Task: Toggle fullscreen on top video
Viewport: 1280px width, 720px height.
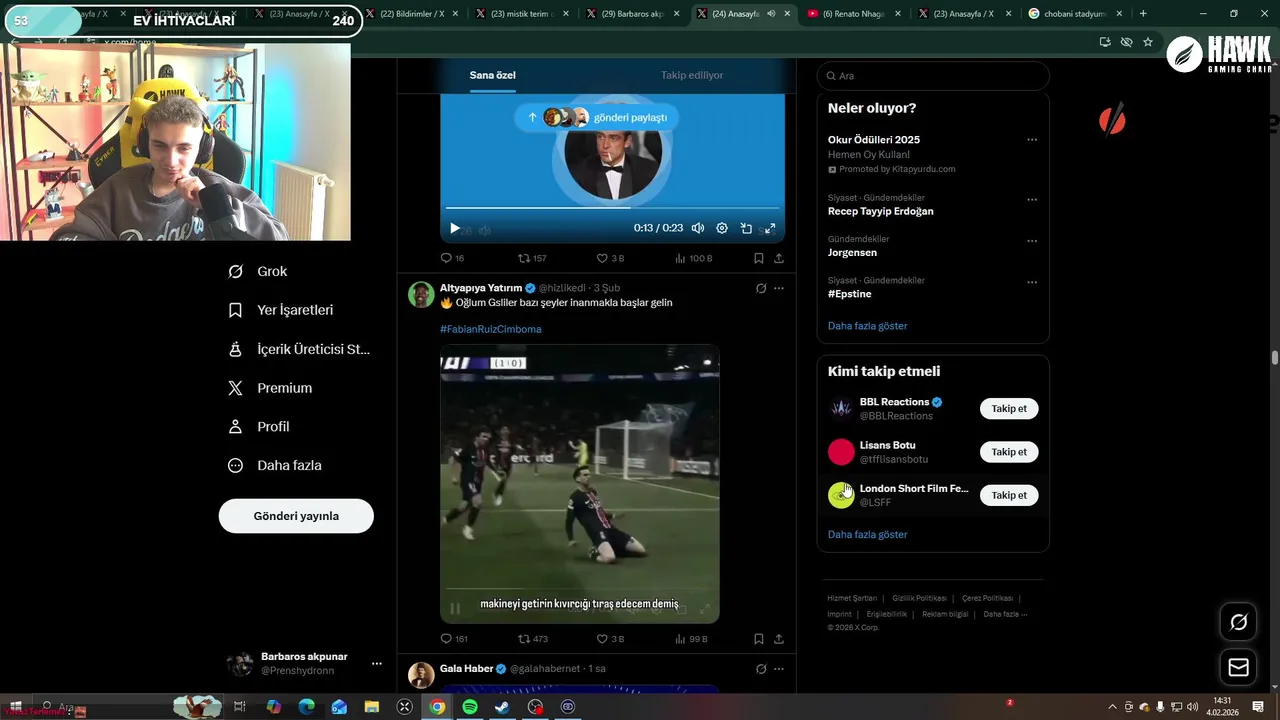Action: pyautogui.click(x=770, y=228)
